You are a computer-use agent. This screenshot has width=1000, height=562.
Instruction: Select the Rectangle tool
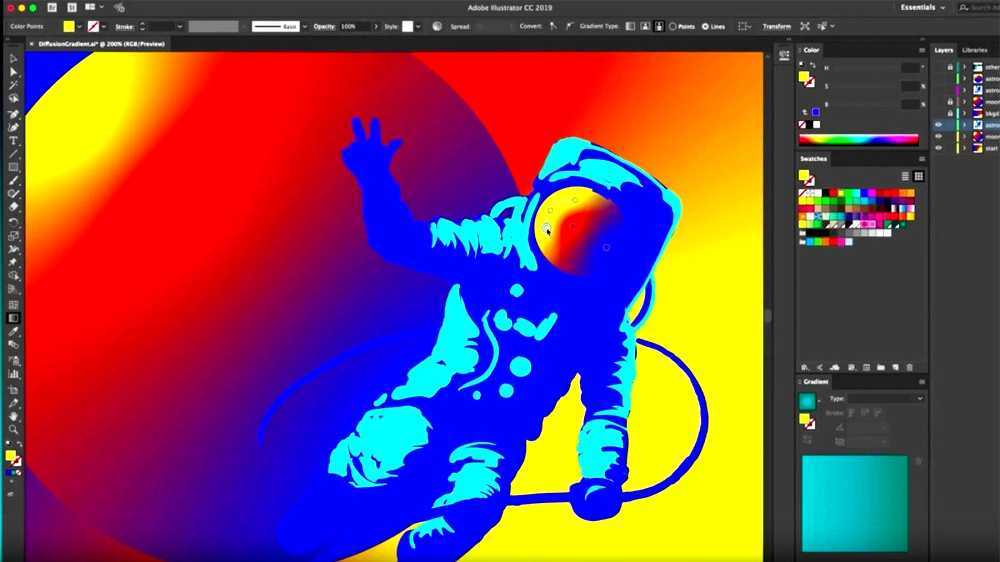pos(13,167)
